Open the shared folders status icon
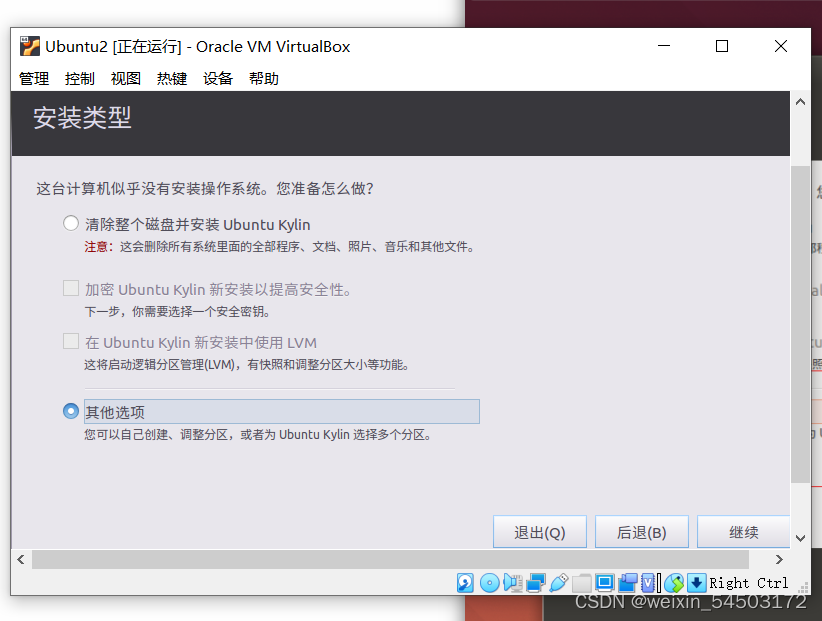The height and width of the screenshot is (621, 822). [x=581, y=582]
